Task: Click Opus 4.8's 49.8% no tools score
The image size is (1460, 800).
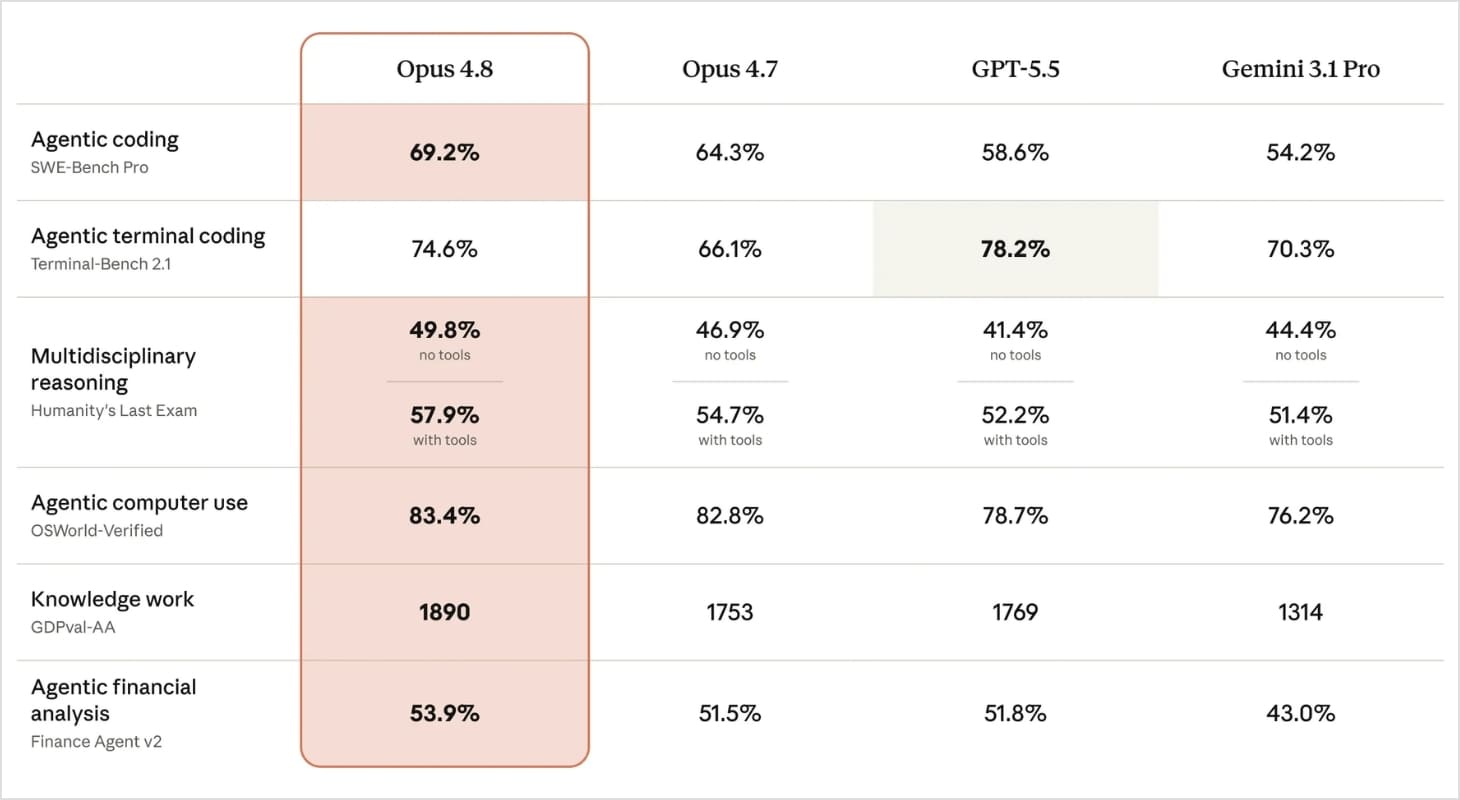Action: 445,330
